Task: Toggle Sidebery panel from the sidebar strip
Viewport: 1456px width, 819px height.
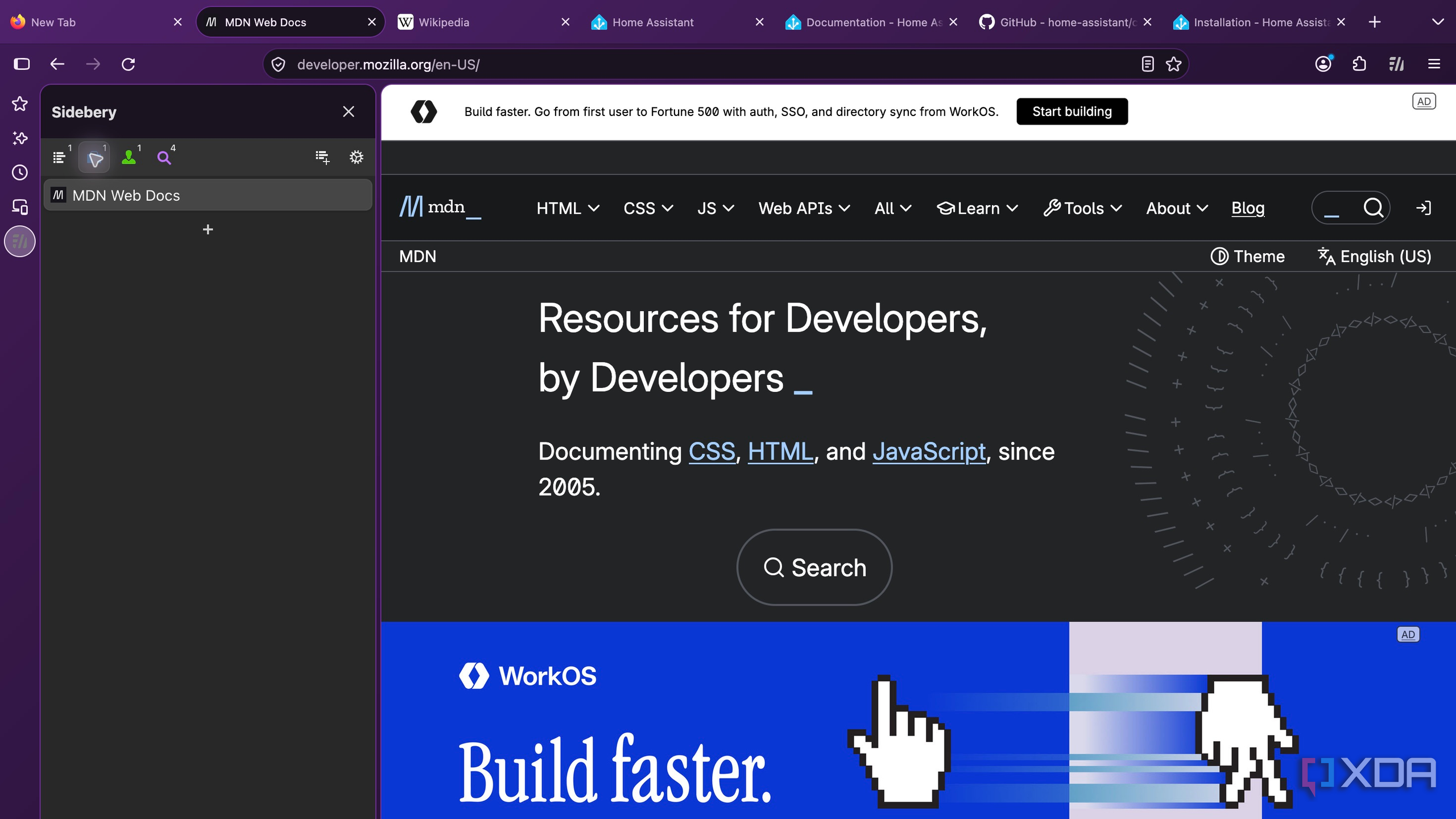Action: 20,242
